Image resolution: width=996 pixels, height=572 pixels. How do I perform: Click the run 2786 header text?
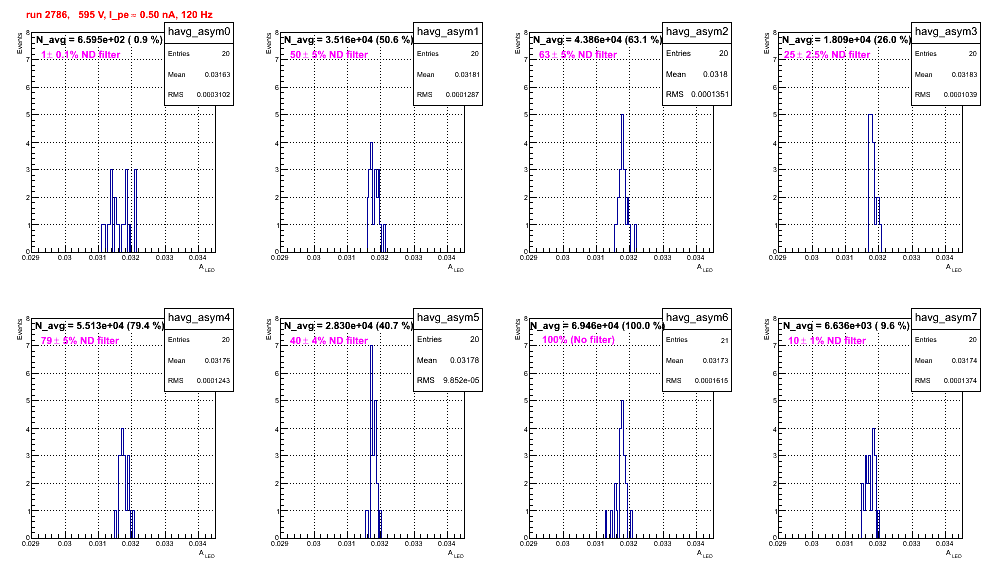tap(119, 15)
